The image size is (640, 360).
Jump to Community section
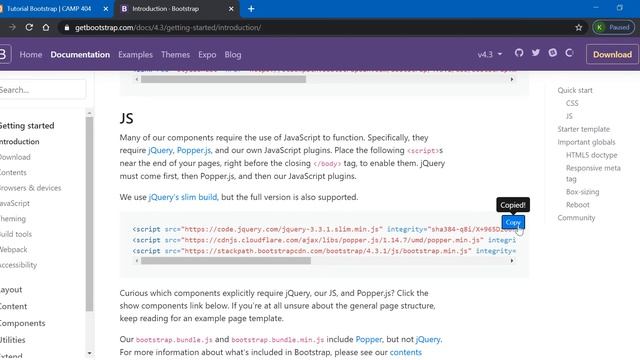(x=576, y=218)
